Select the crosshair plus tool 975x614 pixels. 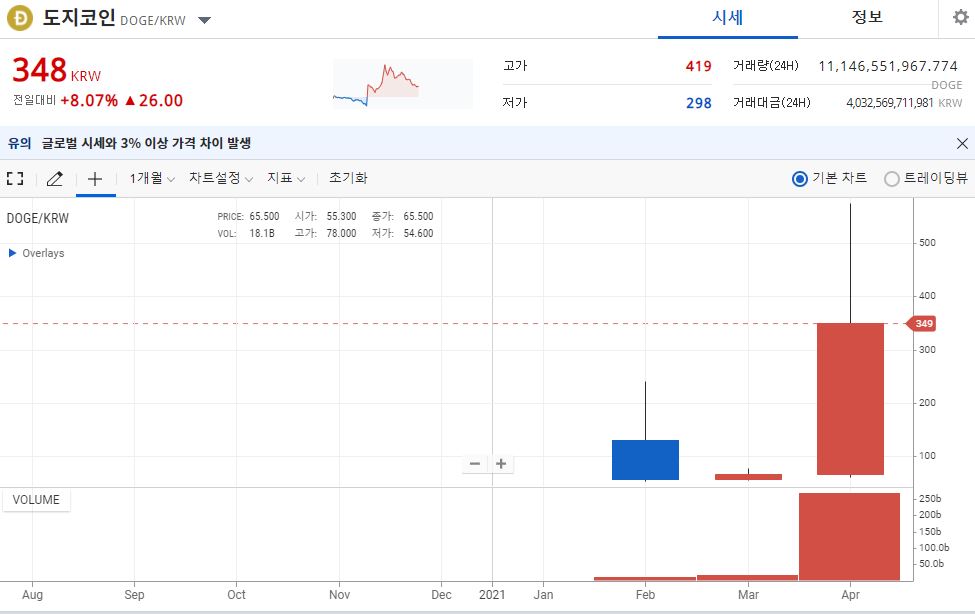coord(95,179)
